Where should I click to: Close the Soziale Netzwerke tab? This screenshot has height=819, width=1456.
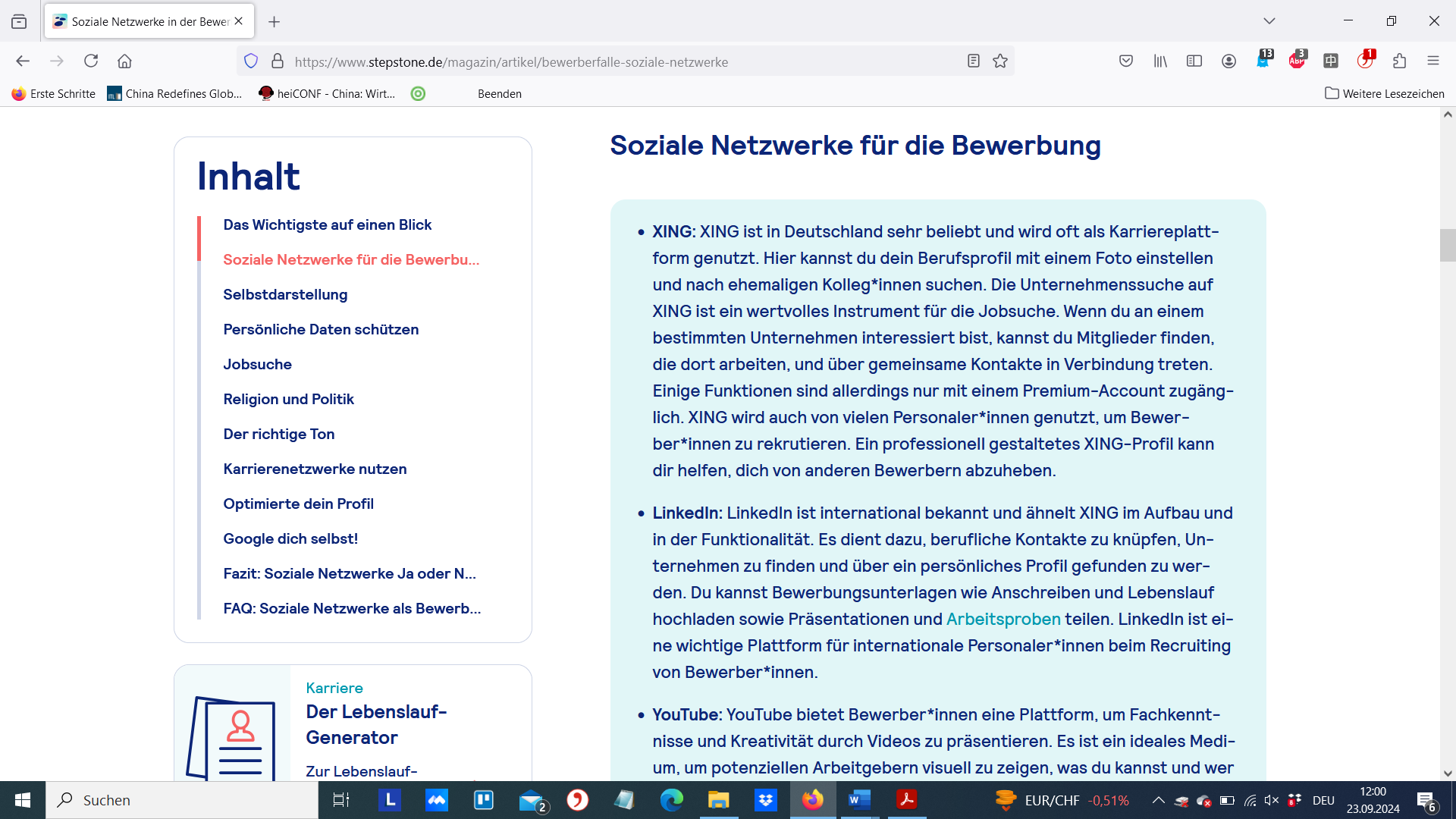[239, 21]
